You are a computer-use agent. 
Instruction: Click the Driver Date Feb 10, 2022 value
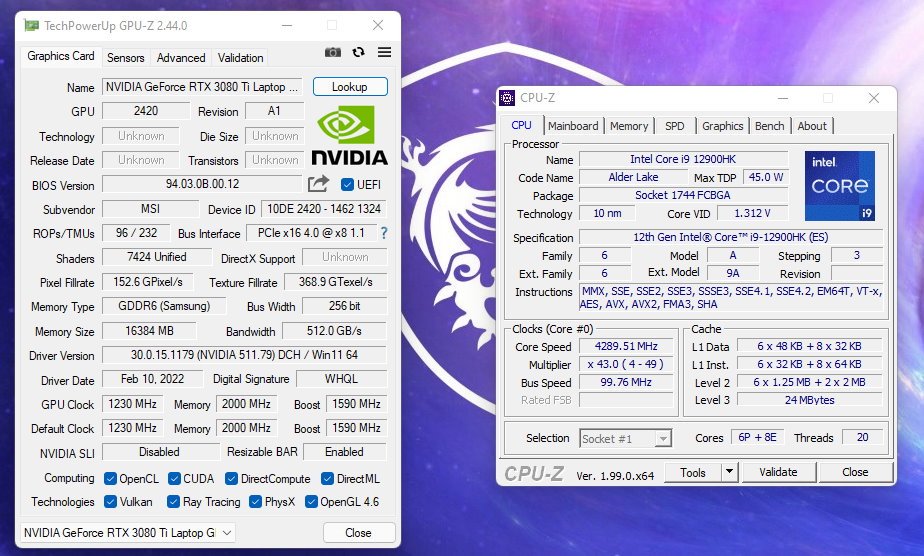pyautogui.click(x=153, y=379)
